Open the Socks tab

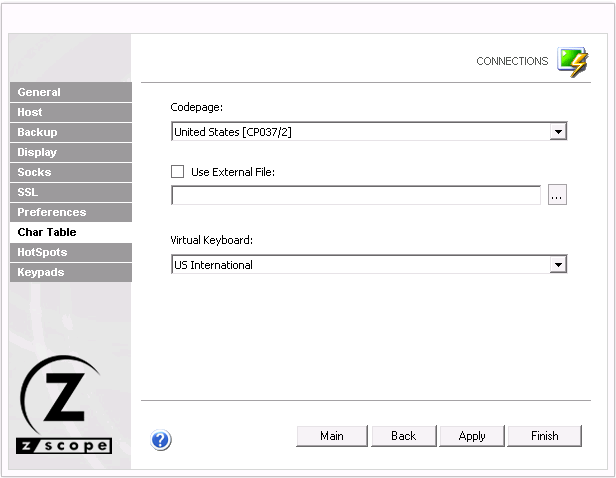pos(71,172)
